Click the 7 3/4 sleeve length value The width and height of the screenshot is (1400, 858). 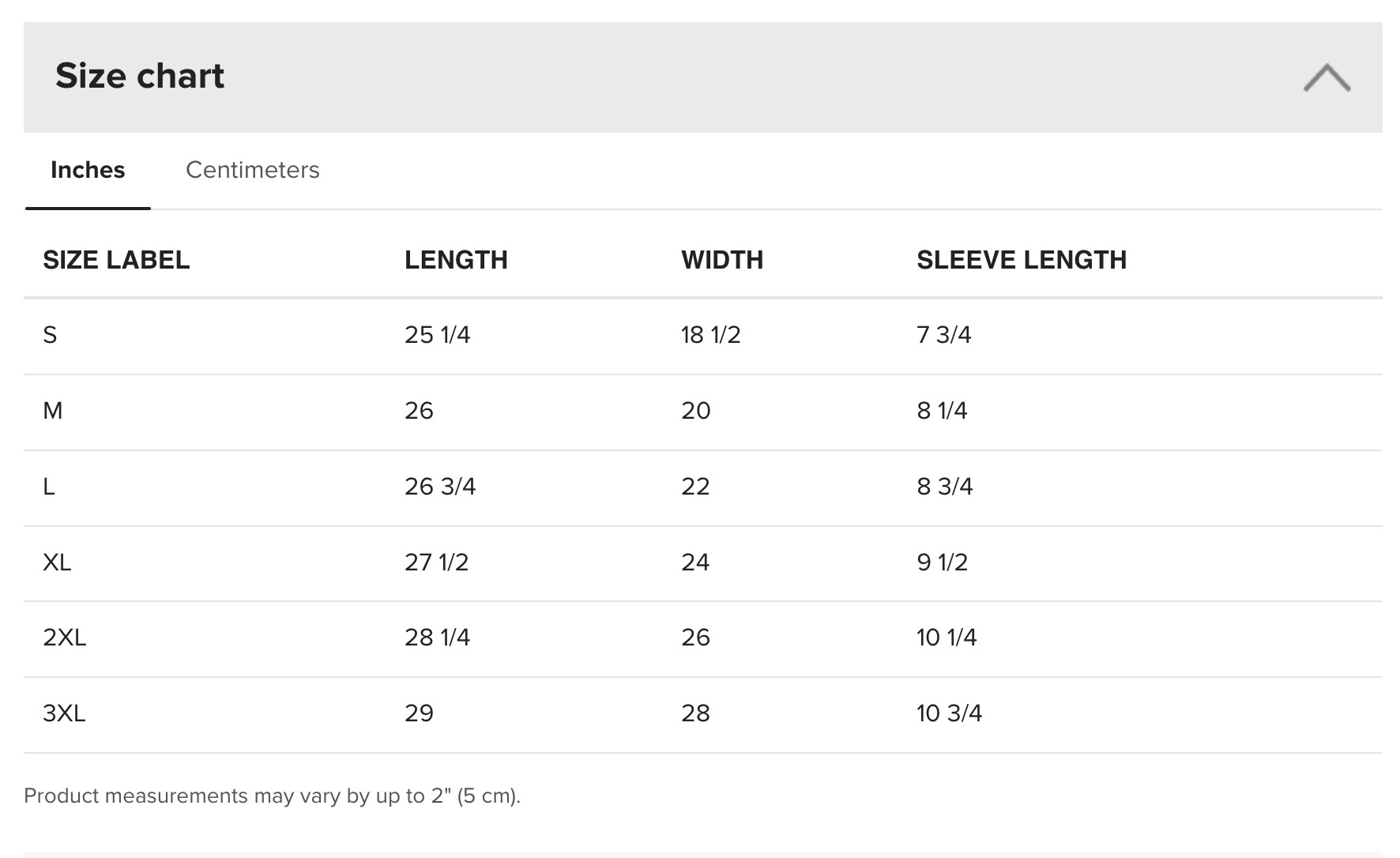(x=943, y=335)
